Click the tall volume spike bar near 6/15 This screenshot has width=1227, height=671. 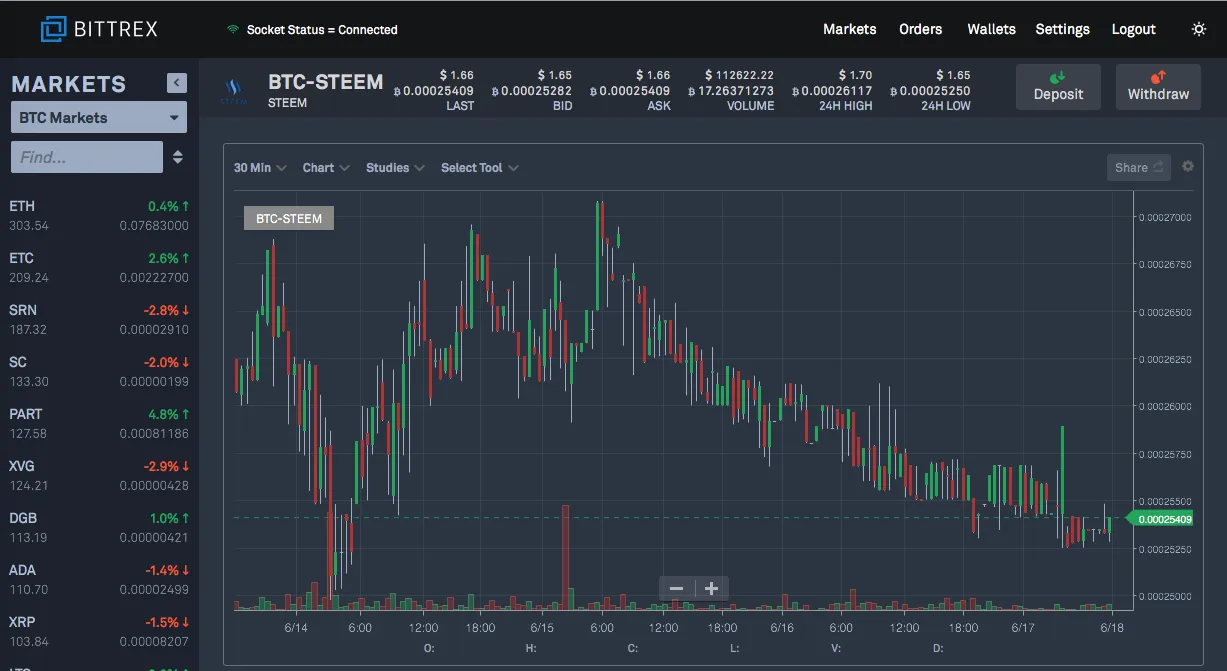566,557
